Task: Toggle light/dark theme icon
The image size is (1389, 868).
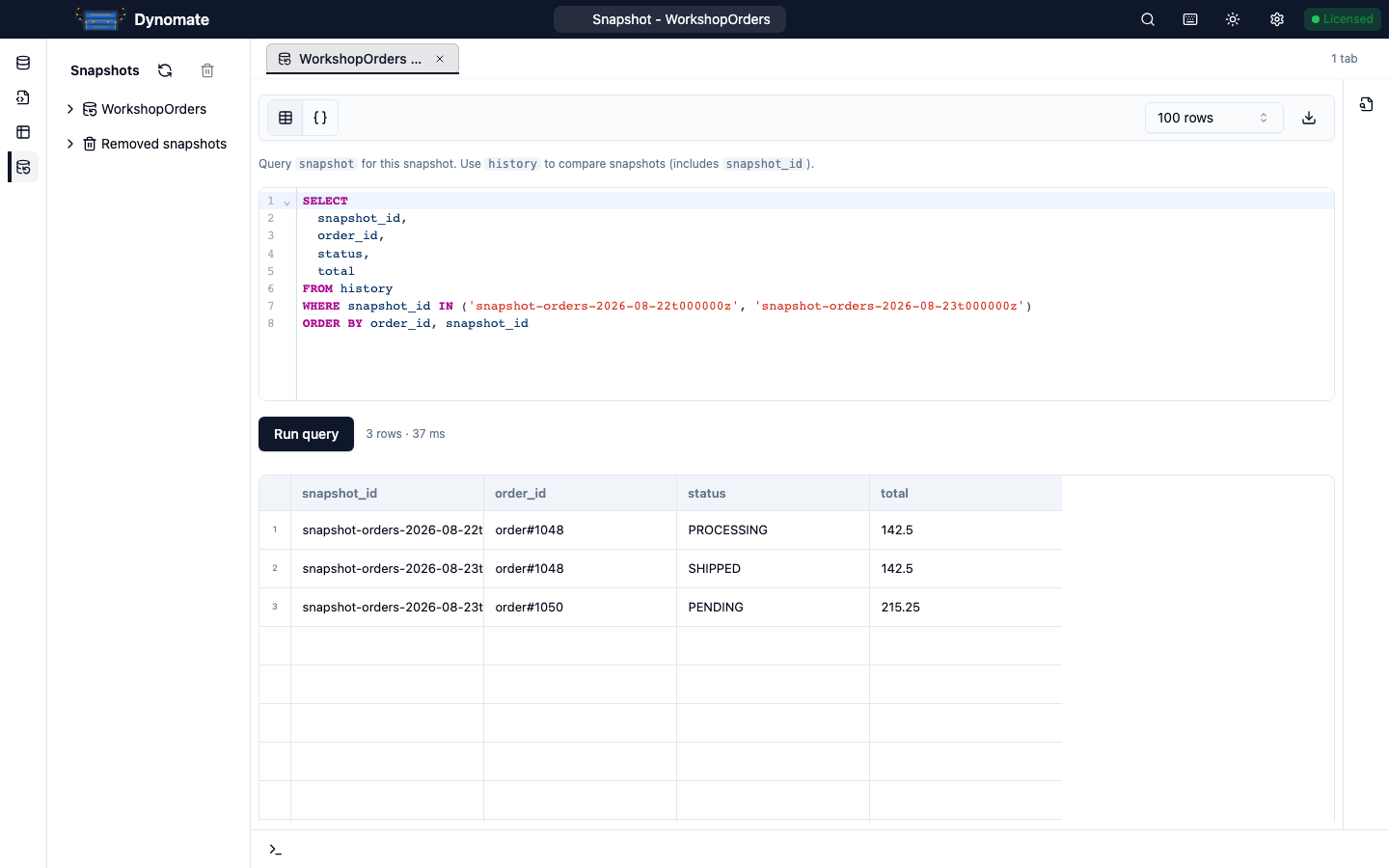Action: 1233,19
